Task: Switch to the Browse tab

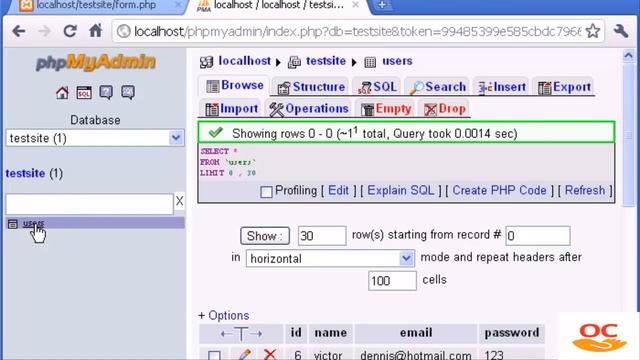Action: 235,85
